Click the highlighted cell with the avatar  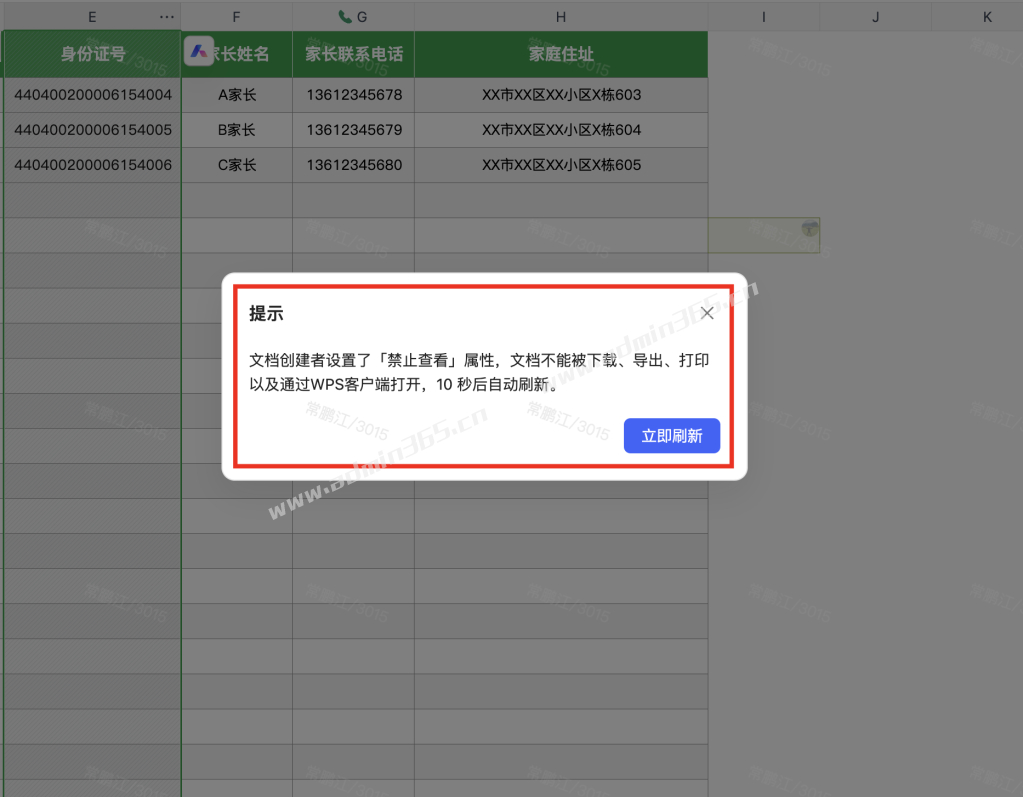tap(765, 234)
